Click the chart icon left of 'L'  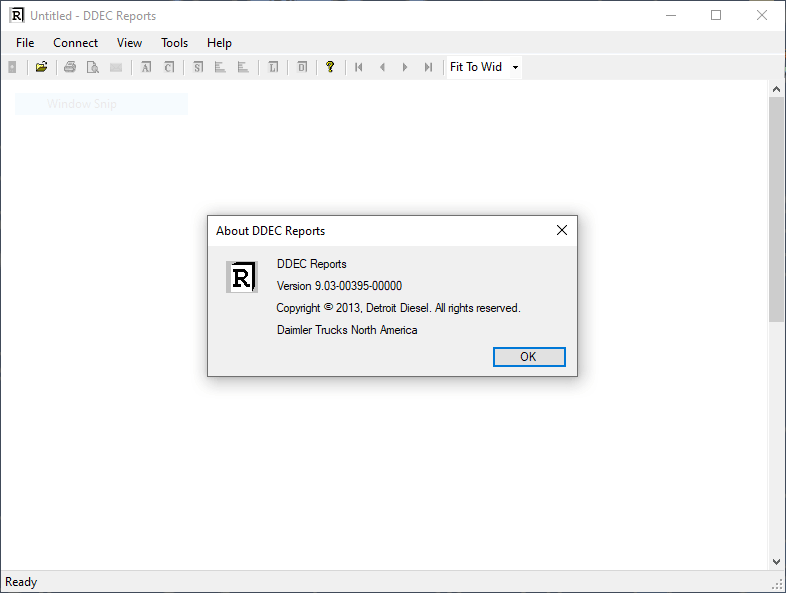243,67
